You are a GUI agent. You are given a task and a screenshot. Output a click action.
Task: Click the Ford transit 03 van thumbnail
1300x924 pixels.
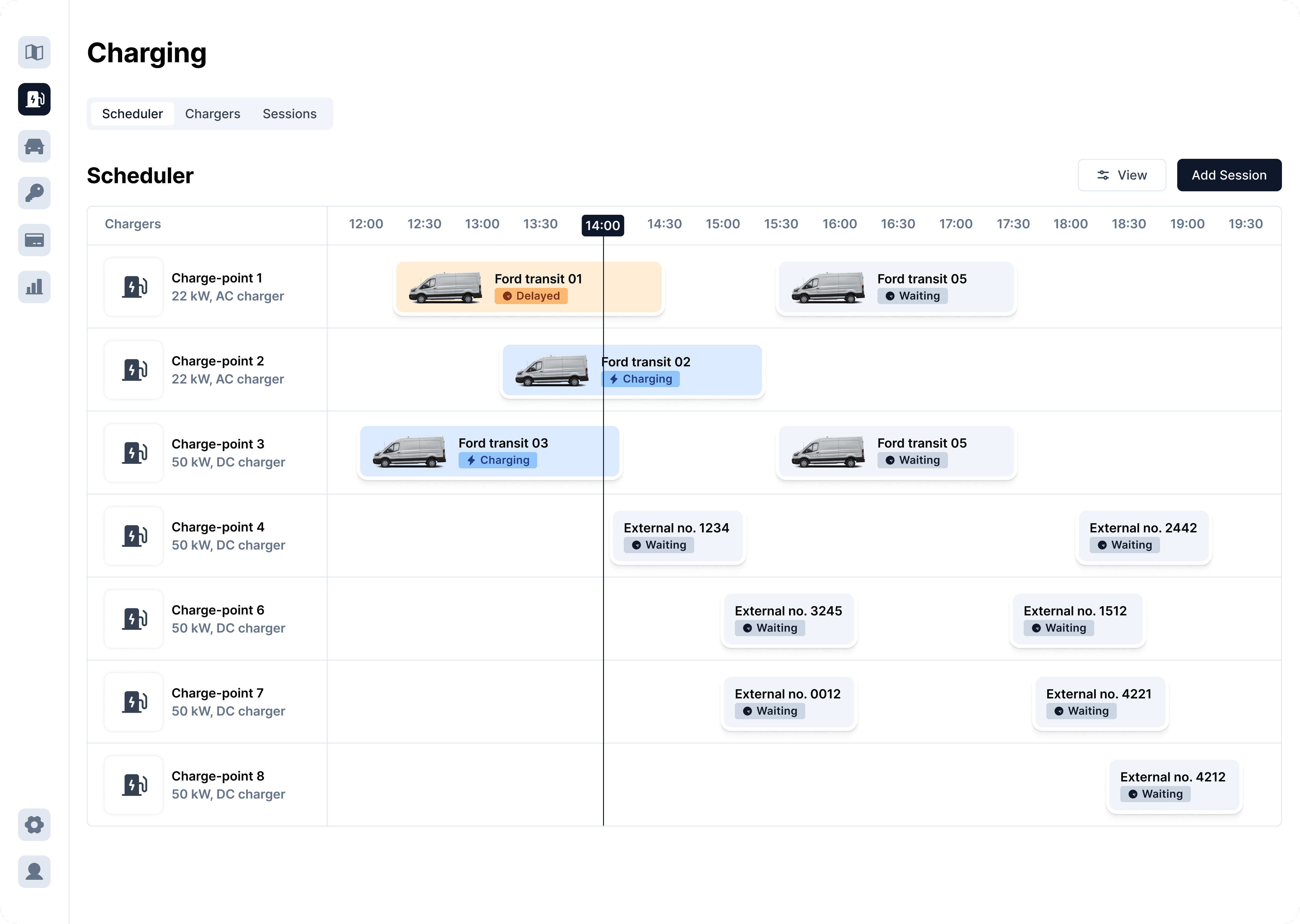click(409, 452)
